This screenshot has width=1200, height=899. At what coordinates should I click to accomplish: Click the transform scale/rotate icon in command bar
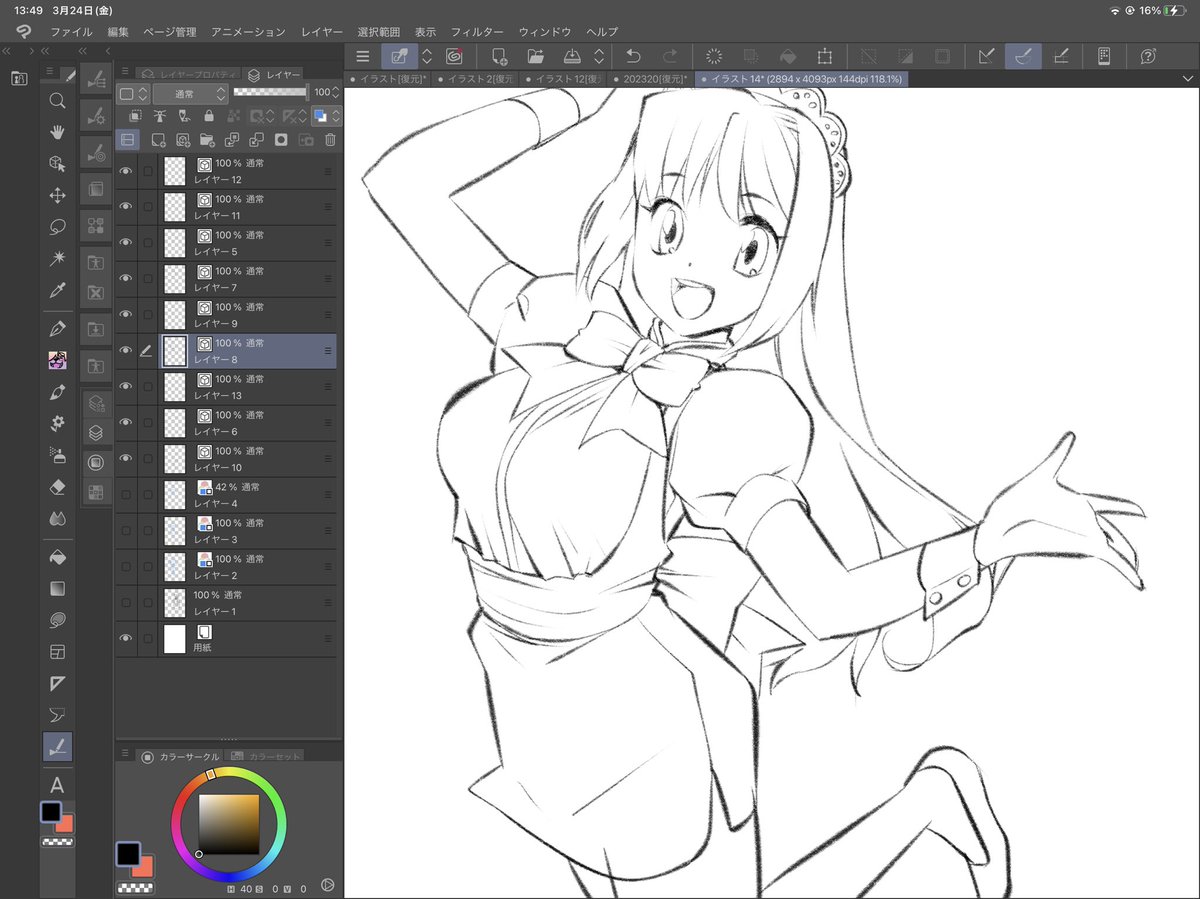click(824, 56)
